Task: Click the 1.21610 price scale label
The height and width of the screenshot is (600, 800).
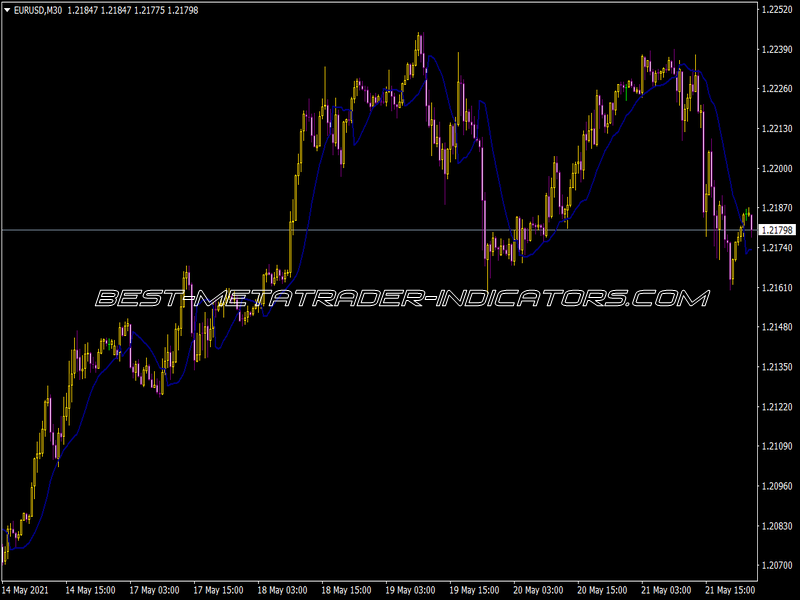Action: (x=777, y=288)
